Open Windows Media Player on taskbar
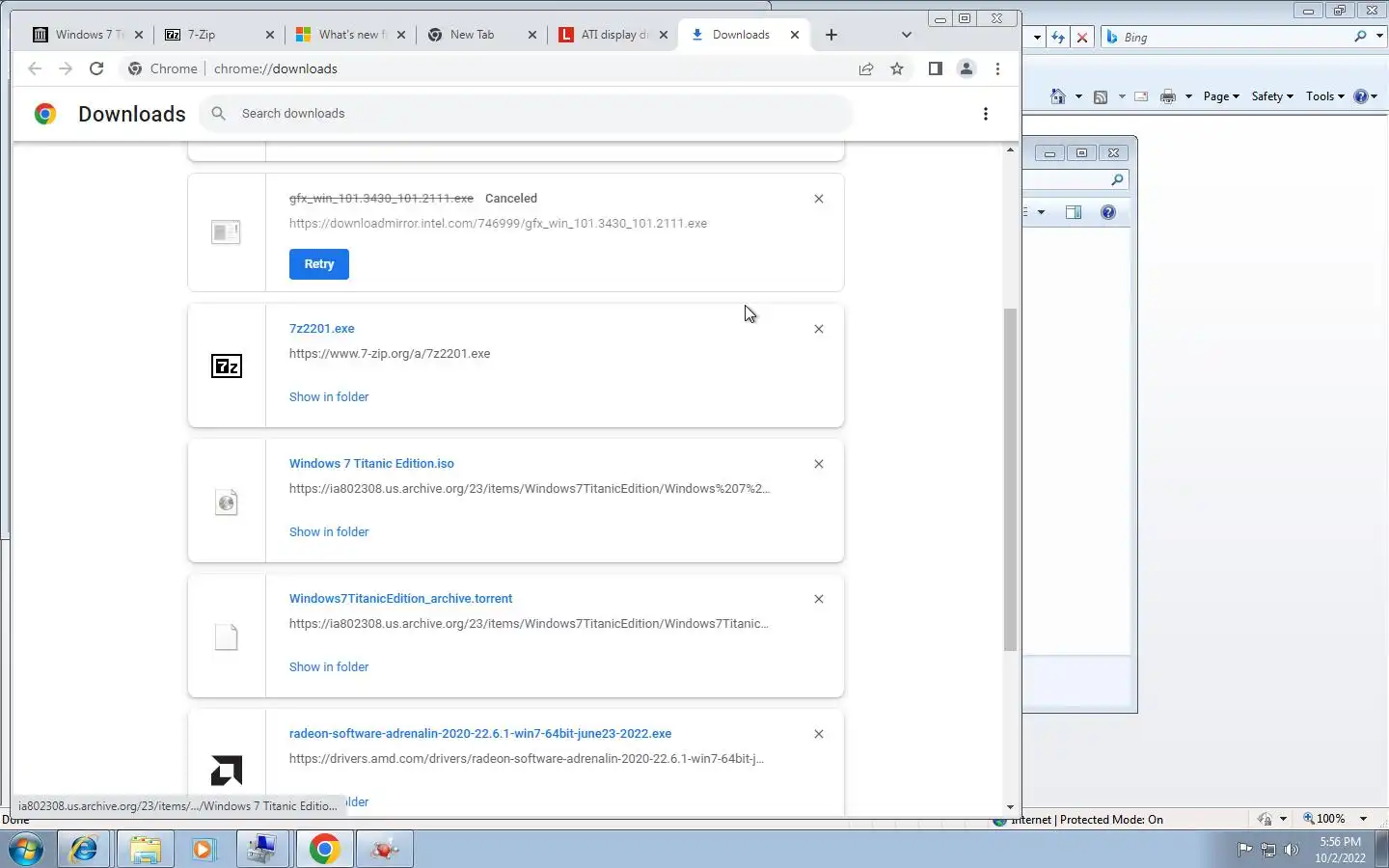The height and width of the screenshot is (868, 1389). click(204, 850)
